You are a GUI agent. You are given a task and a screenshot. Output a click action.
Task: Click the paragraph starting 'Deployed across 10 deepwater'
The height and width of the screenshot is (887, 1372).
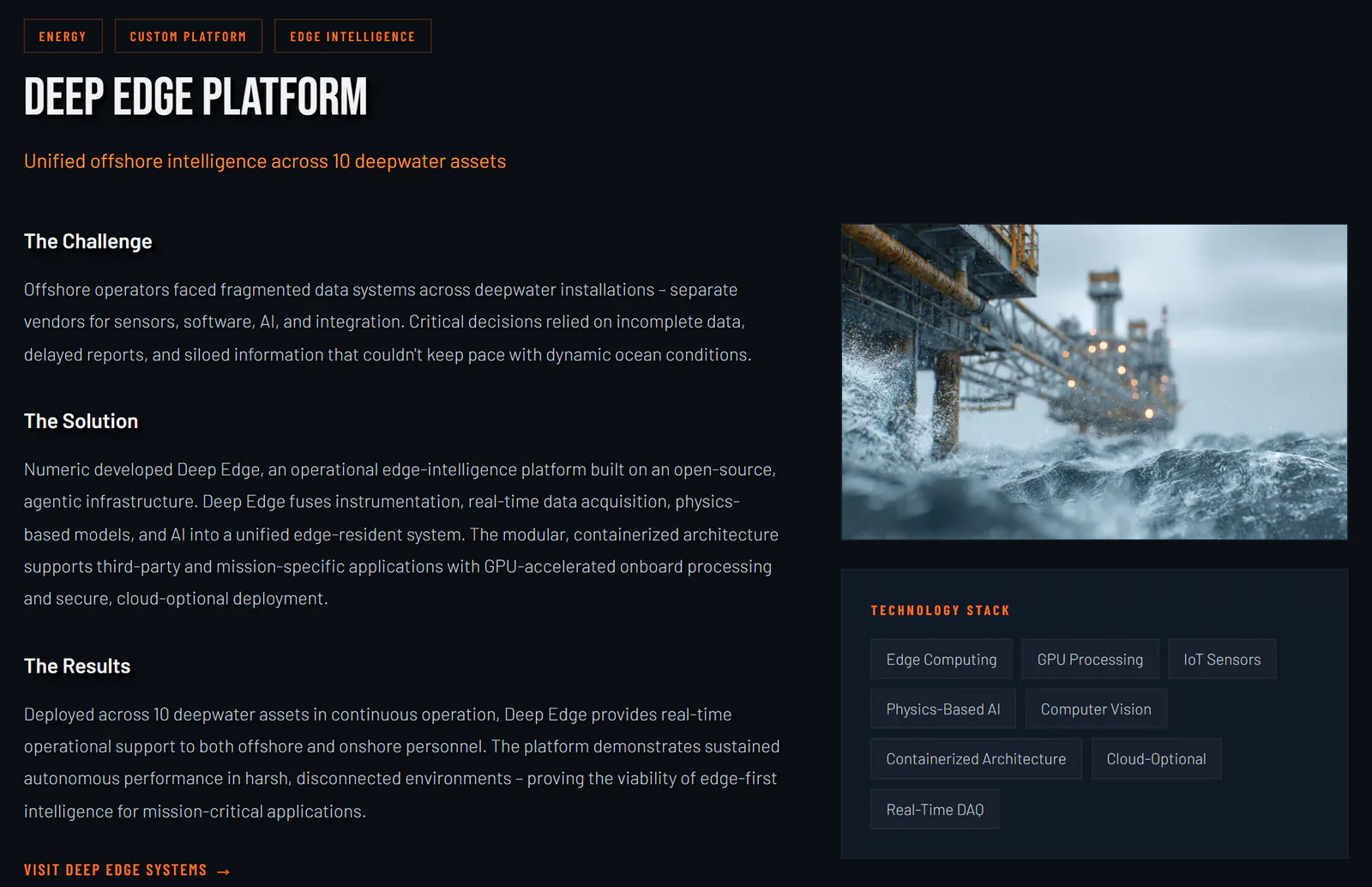(x=401, y=762)
